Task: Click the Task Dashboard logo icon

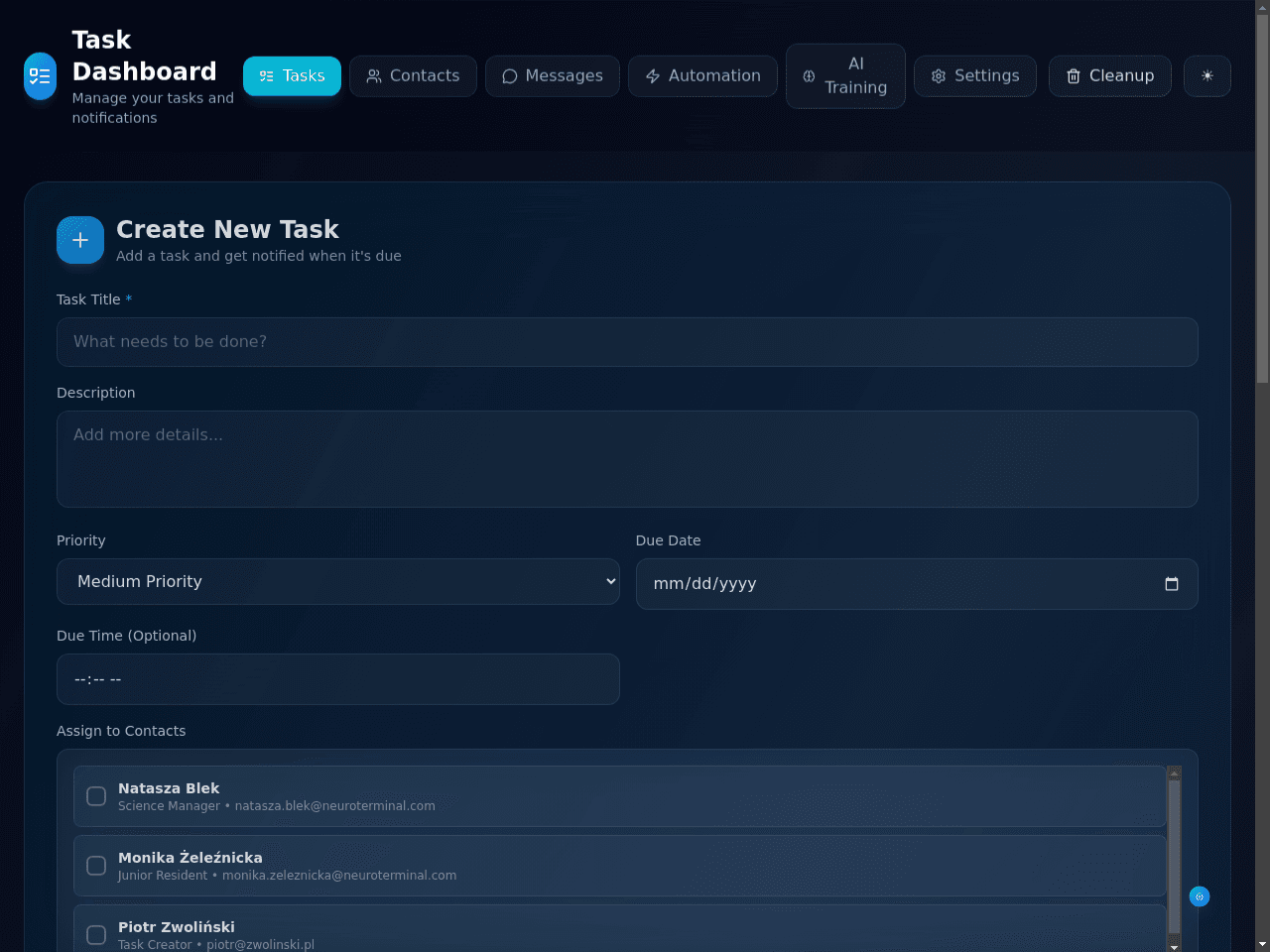Action: point(40,76)
